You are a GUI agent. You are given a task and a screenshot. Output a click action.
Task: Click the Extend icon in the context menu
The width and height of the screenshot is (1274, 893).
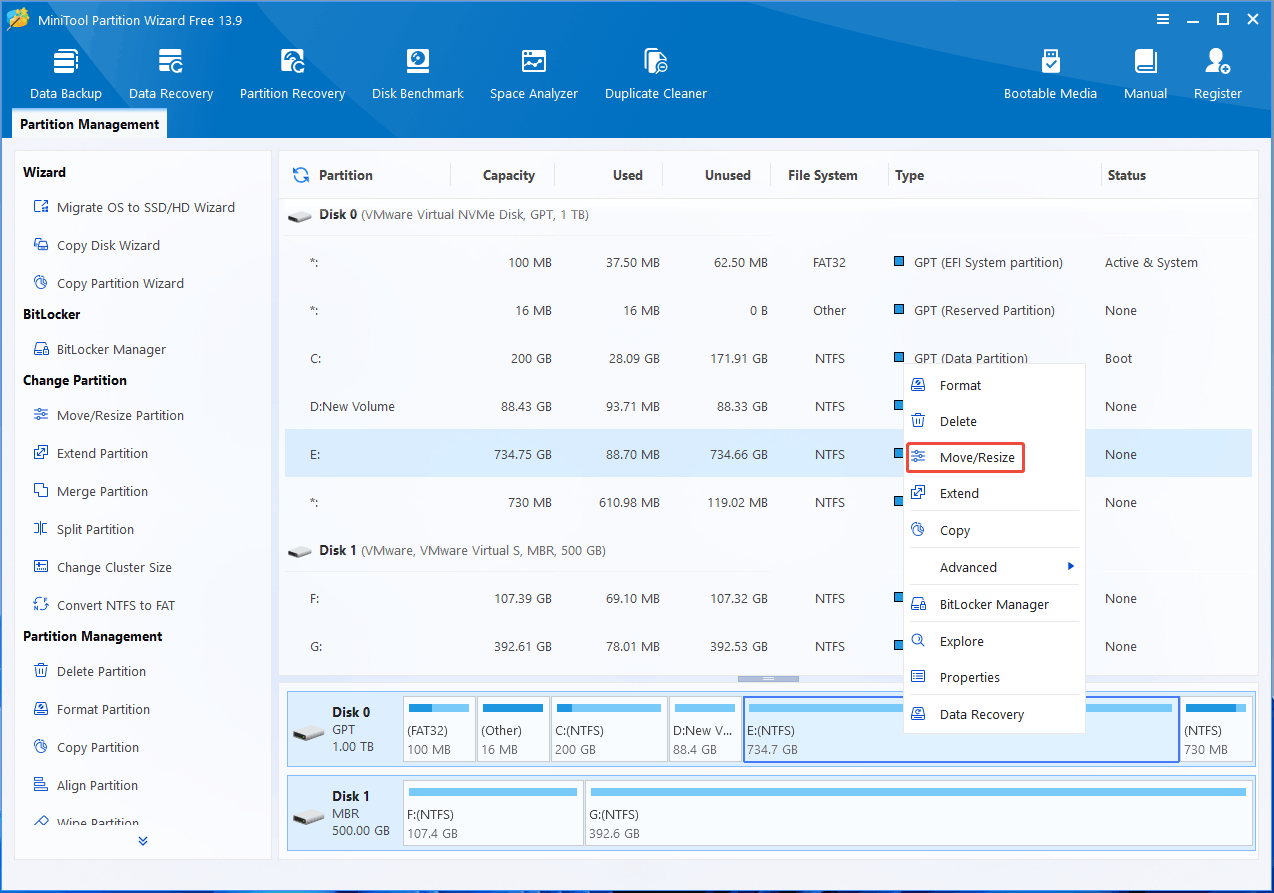918,493
